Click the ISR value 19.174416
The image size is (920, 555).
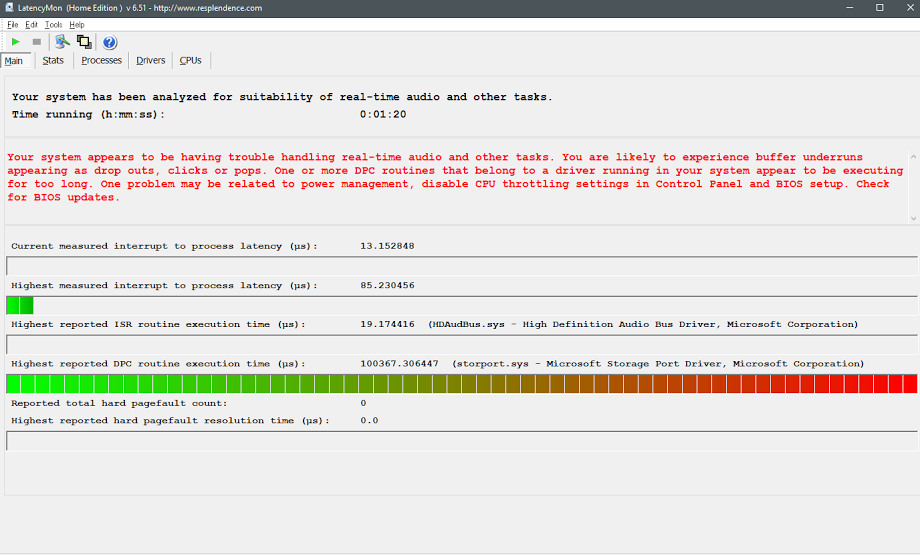(387, 324)
